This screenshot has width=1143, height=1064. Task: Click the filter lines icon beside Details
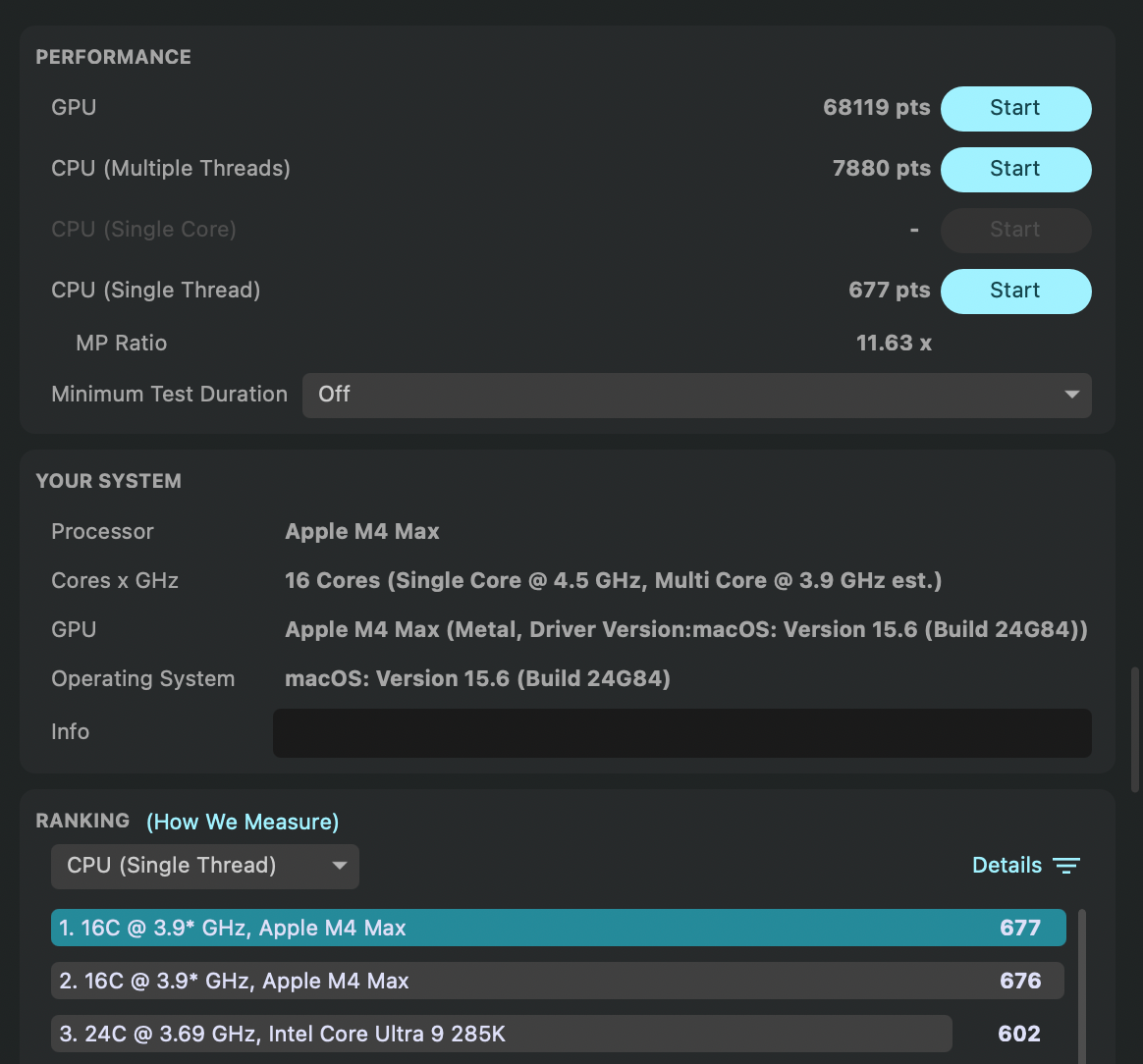(1066, 866)
